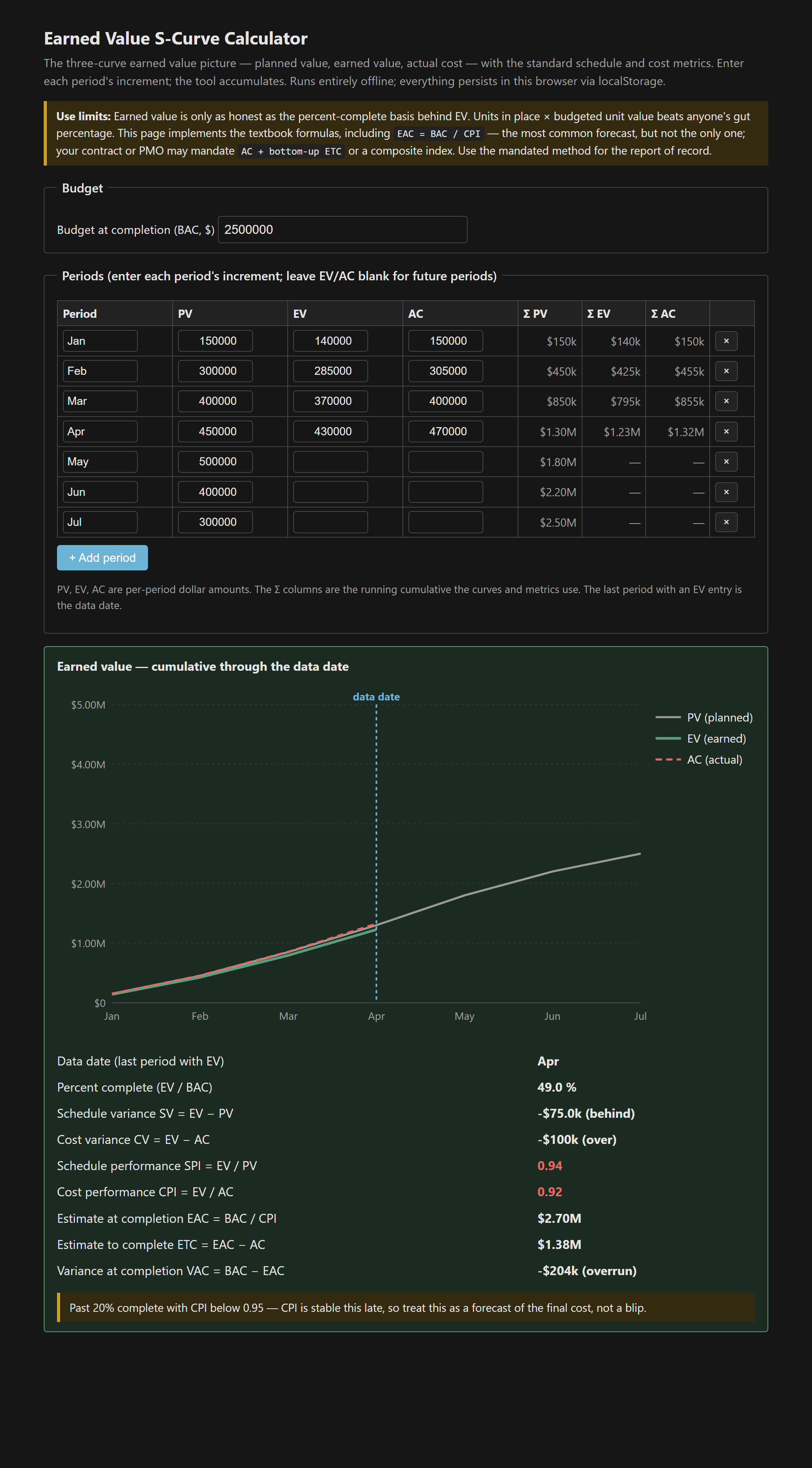The width and height of the screenshot is (812, 1468).
Task: Focus the Budget at completion field
Action: click(x=342, y=230)
